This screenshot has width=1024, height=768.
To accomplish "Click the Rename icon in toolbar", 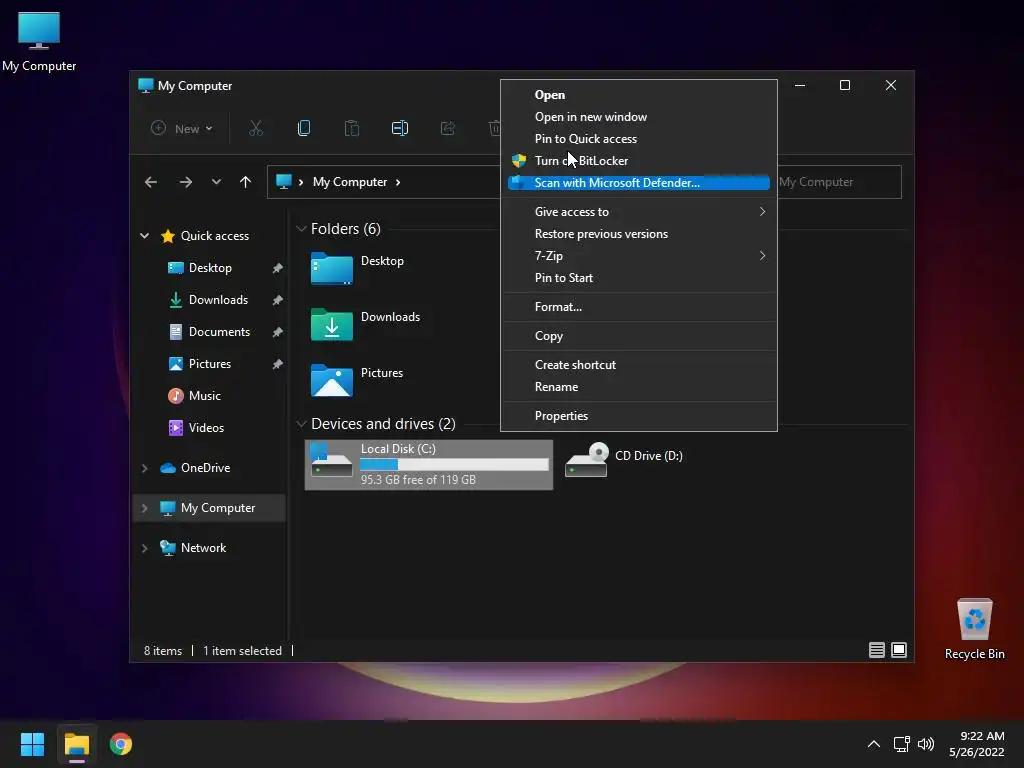I will [400, 129].
